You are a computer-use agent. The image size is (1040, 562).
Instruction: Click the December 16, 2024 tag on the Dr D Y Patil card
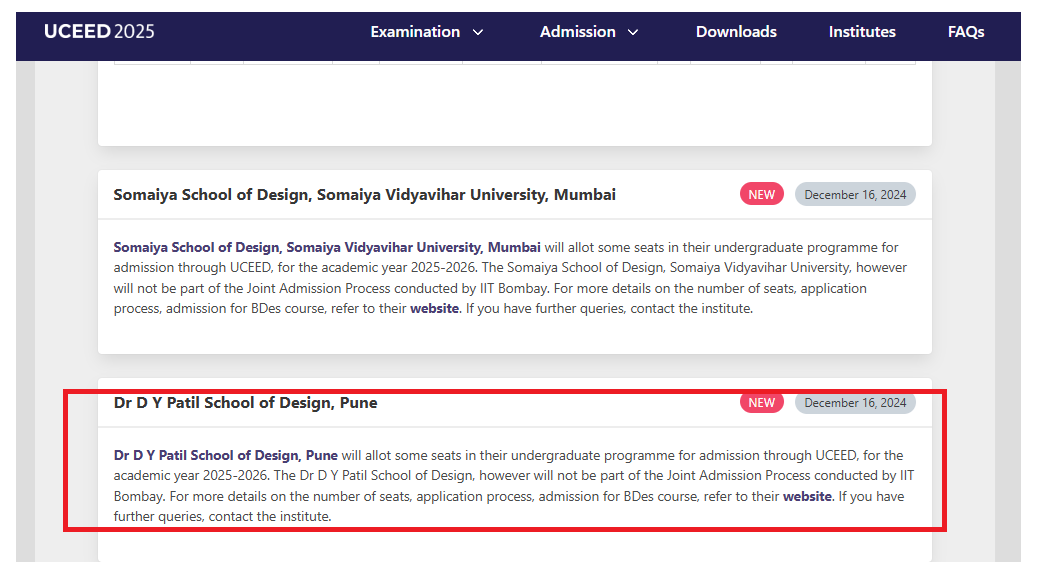(x=855, y=403)
